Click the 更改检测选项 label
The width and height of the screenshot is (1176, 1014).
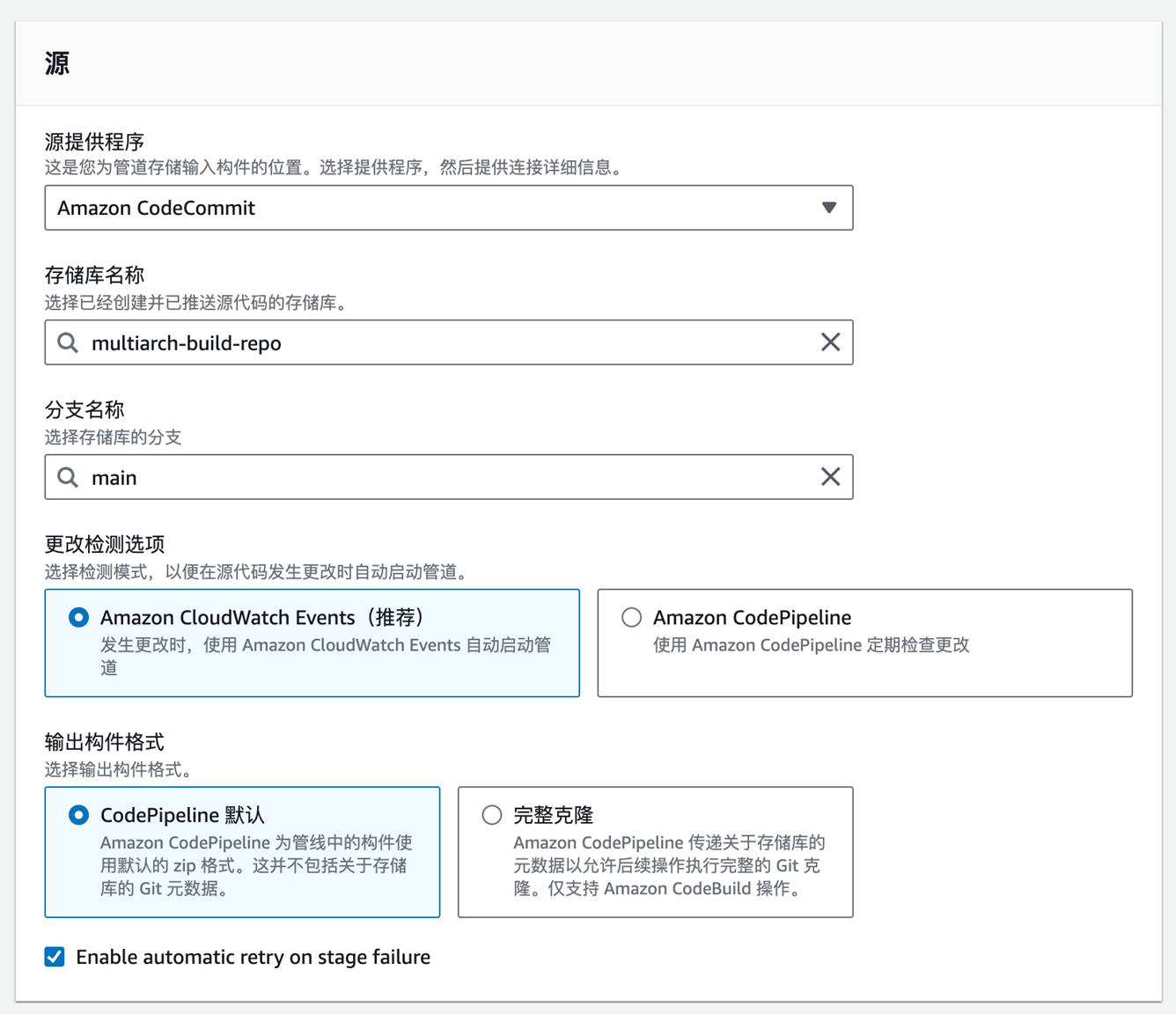click(105, 545)
